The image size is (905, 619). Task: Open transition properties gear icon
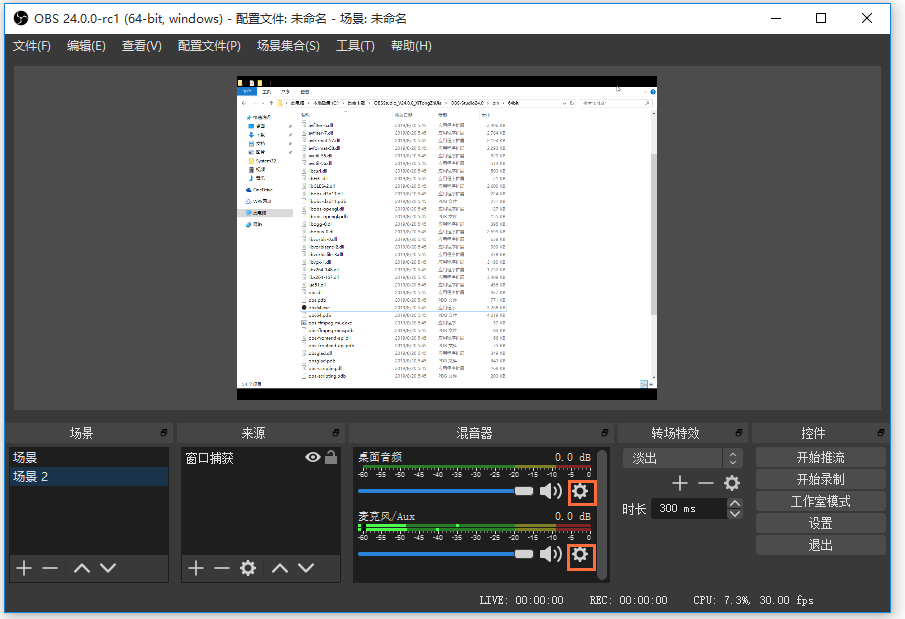pyautogui.click(x=732, y=483)
